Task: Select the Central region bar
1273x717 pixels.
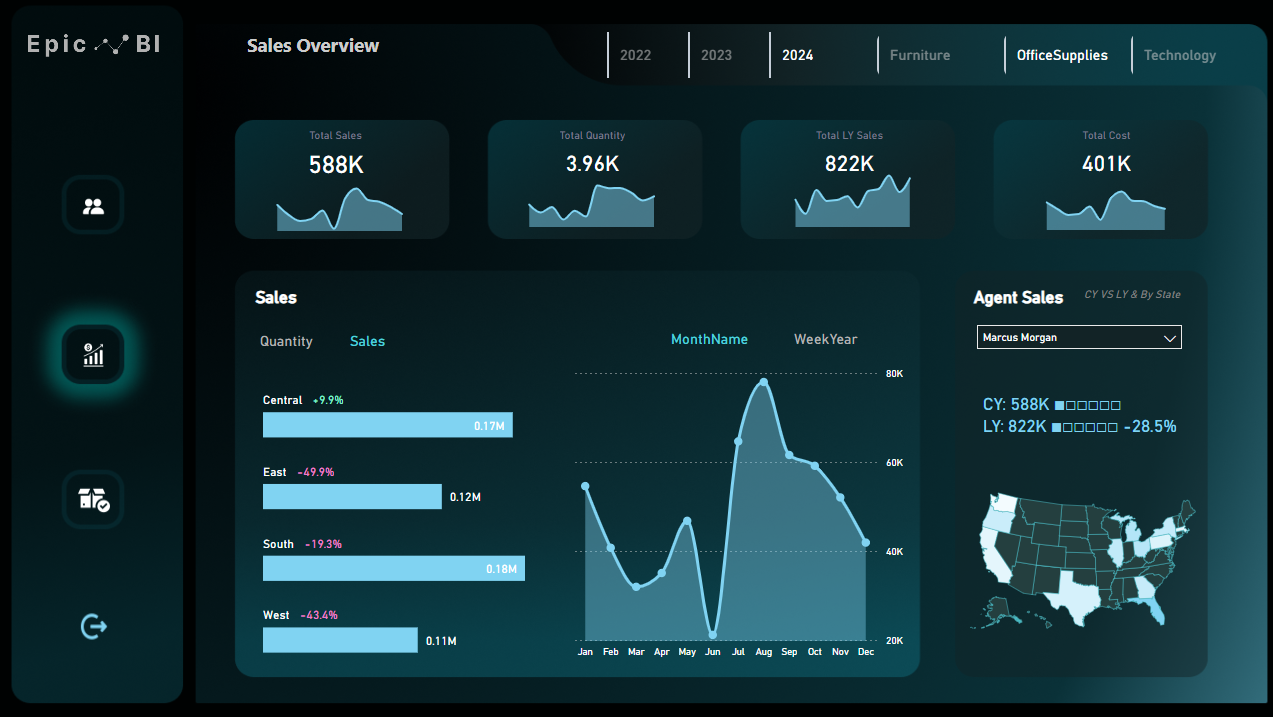Action: (x=388, y=425)
